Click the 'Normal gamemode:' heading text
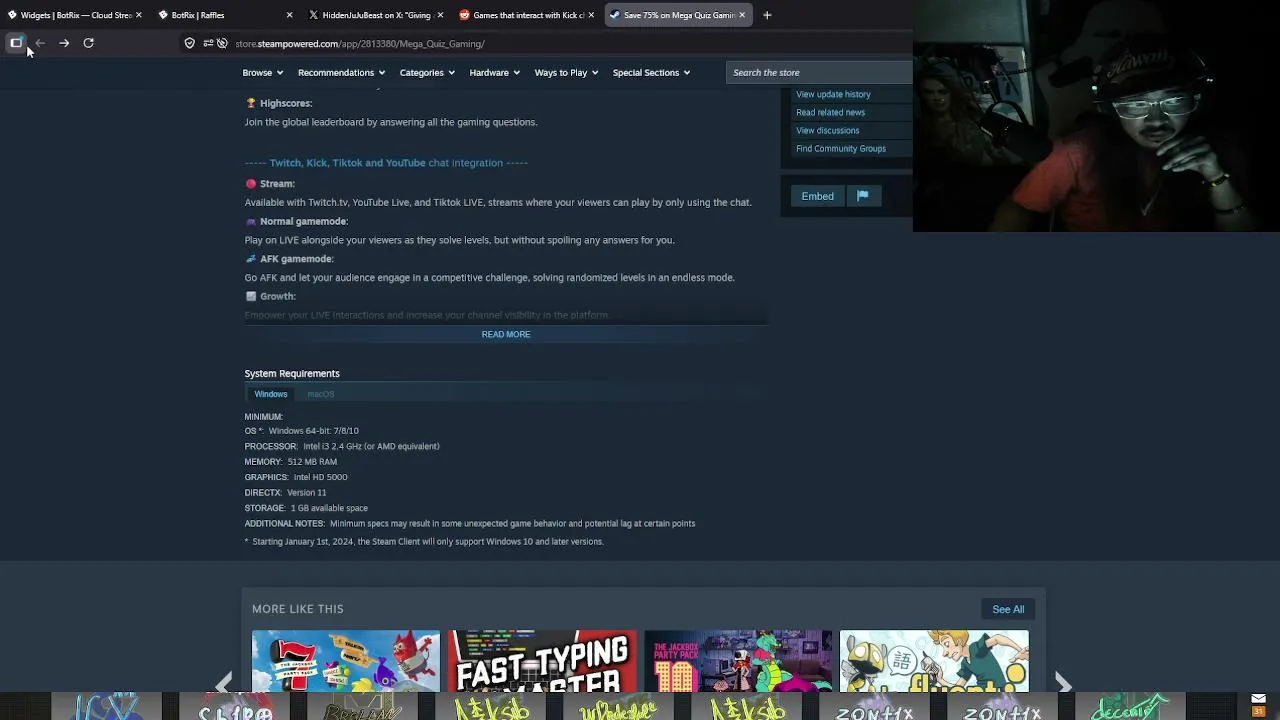1280x720 pixels. (304, 221)
